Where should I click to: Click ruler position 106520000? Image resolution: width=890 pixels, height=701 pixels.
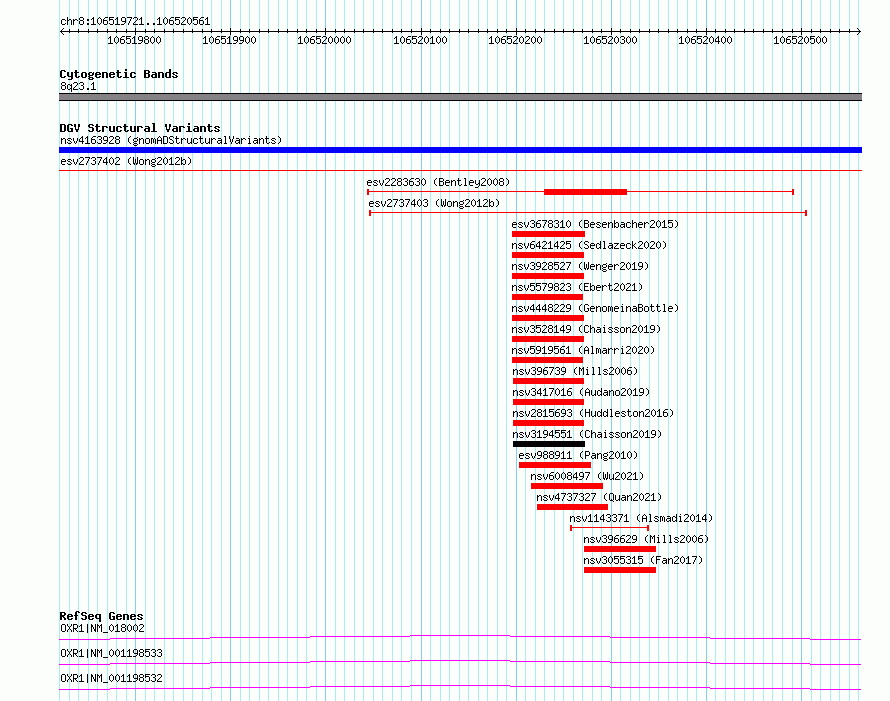click(x=324, y=40)
